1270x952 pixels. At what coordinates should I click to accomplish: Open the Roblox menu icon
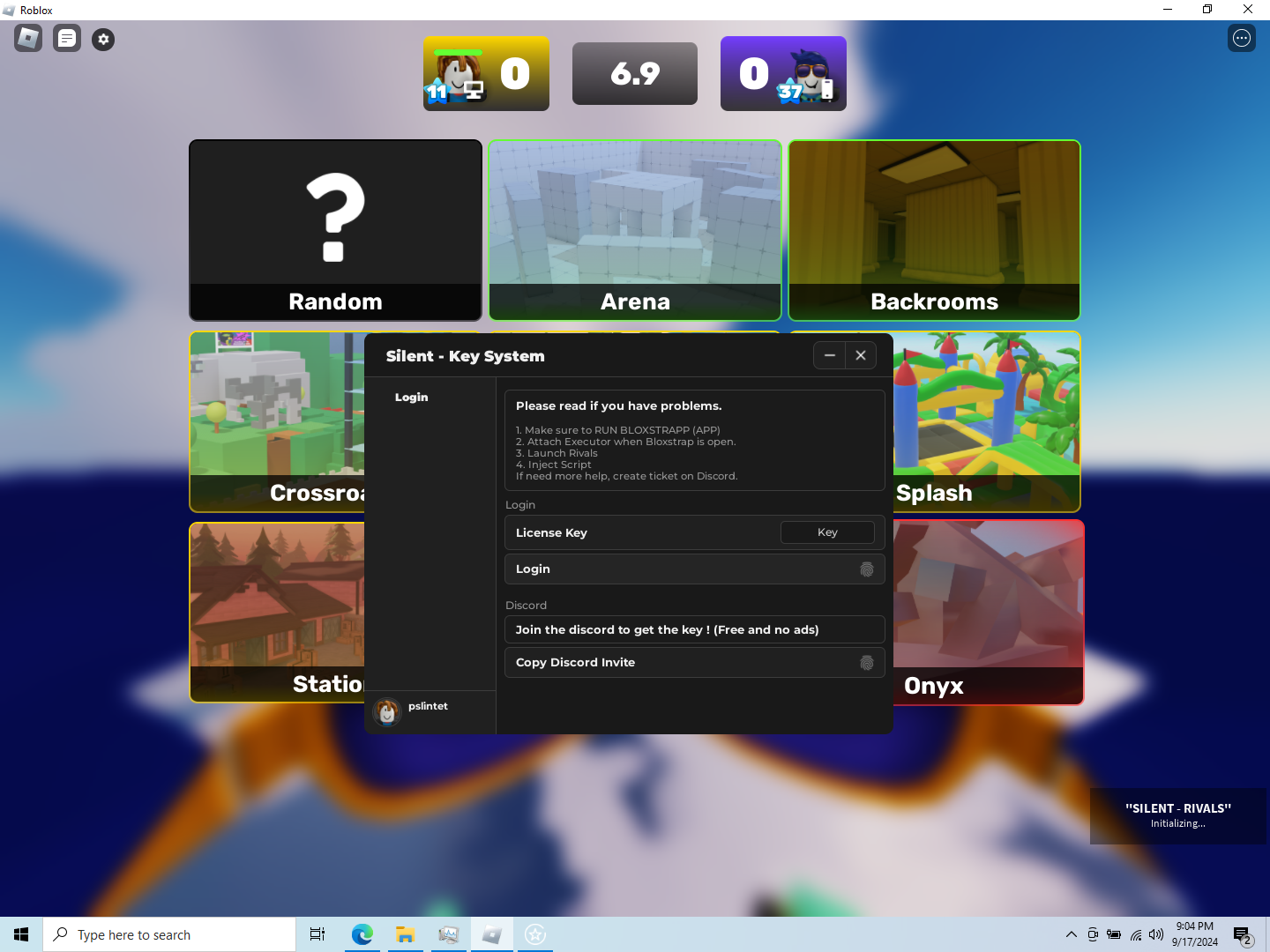[x=28, y=38]
